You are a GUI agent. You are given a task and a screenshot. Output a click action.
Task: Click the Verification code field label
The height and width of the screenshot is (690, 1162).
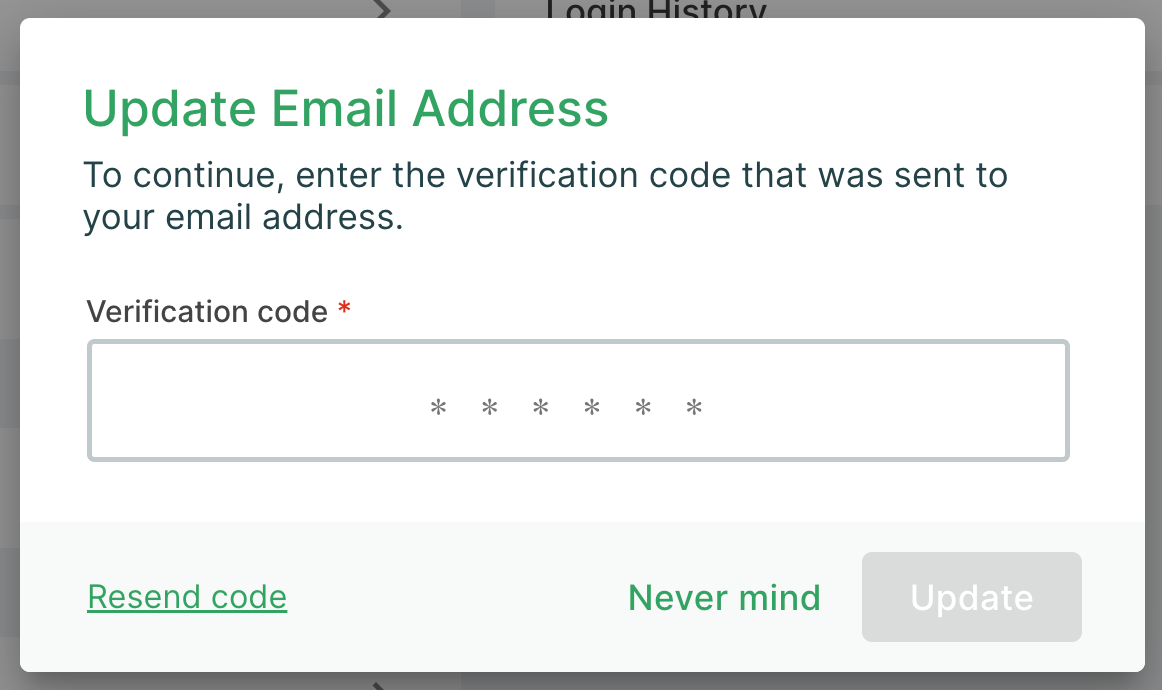207,311
